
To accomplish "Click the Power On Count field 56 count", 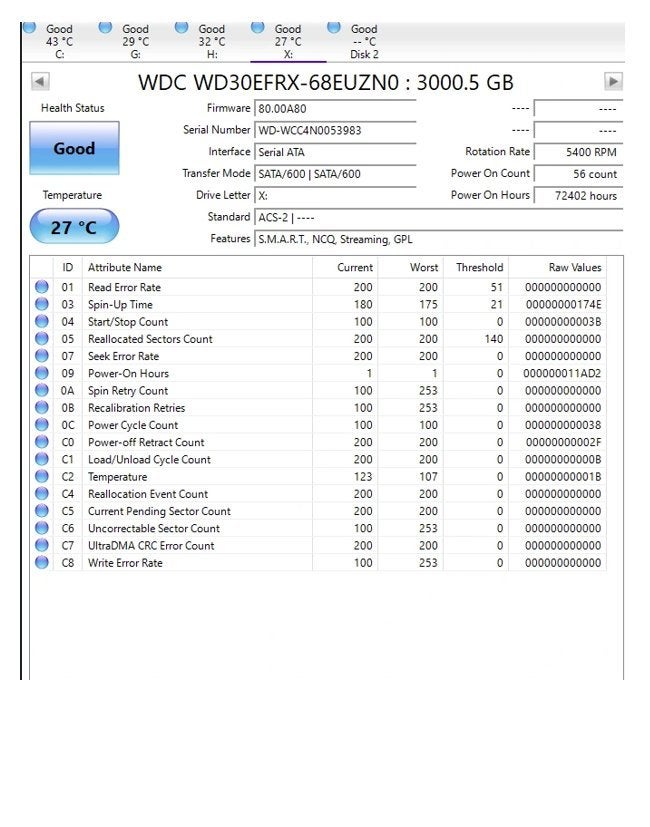I will click(578, 174).
